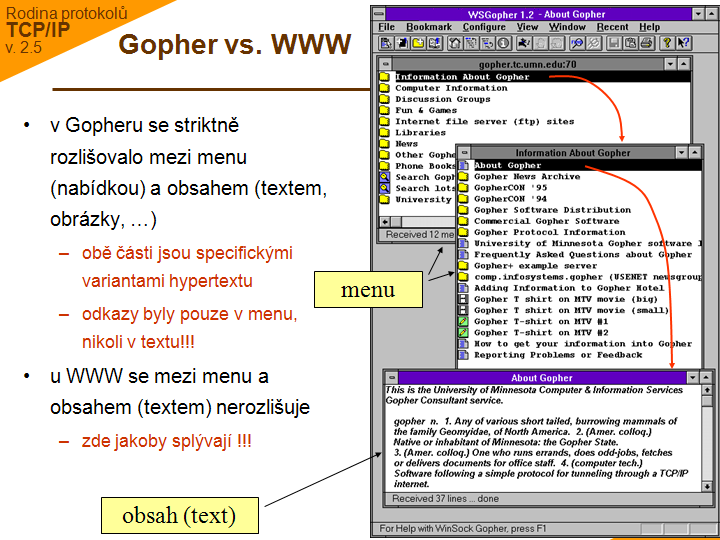Click the running-man toolbar icon

[525, 43]
